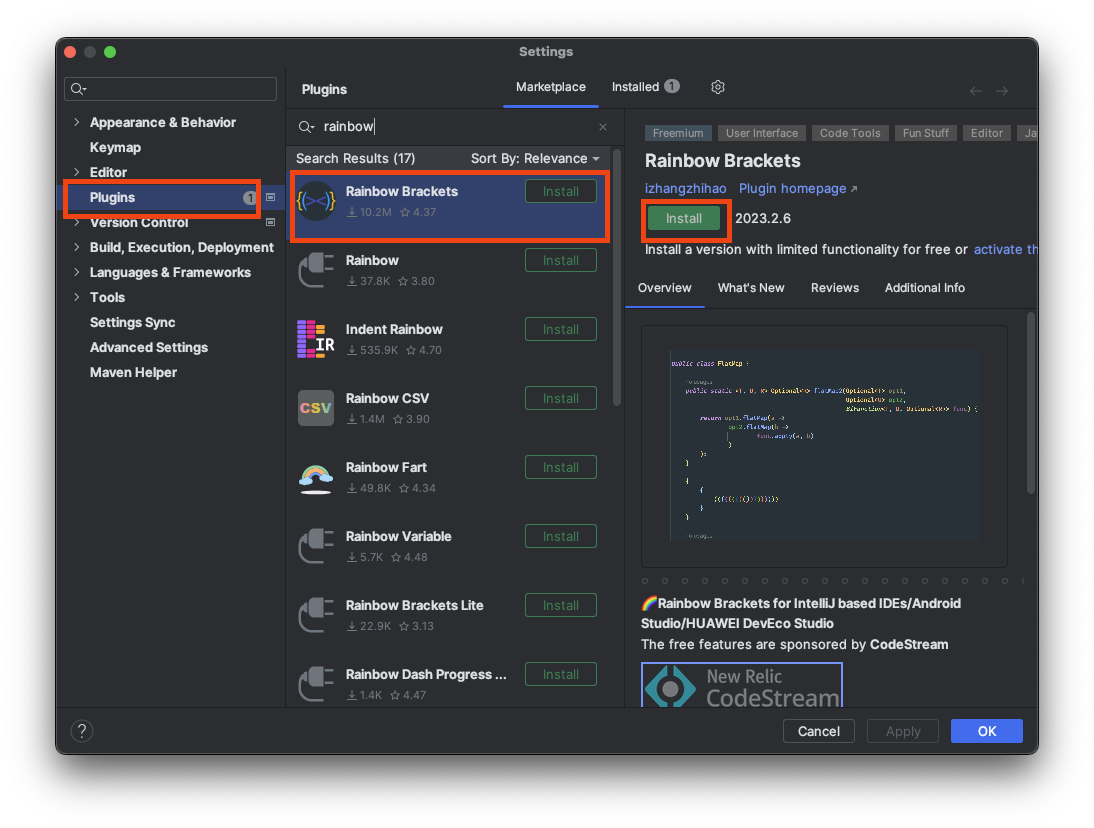The height and width of the screenshot is (828, 1094).
Task: Click the Fun Stuff tag
Action: pos(925,133)
